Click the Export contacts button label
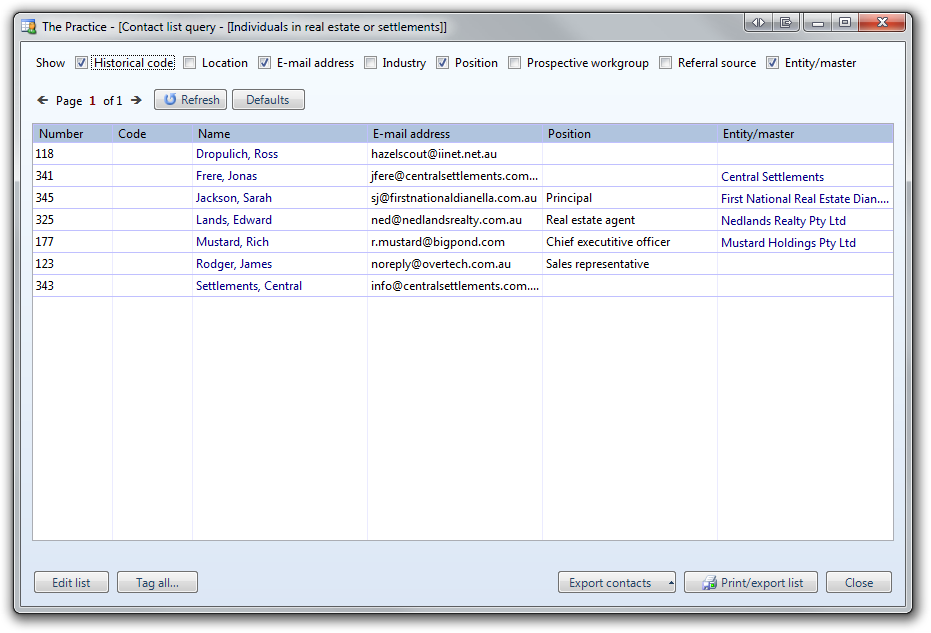This screenshot has height=633, width=931. (x=610, y=583)
